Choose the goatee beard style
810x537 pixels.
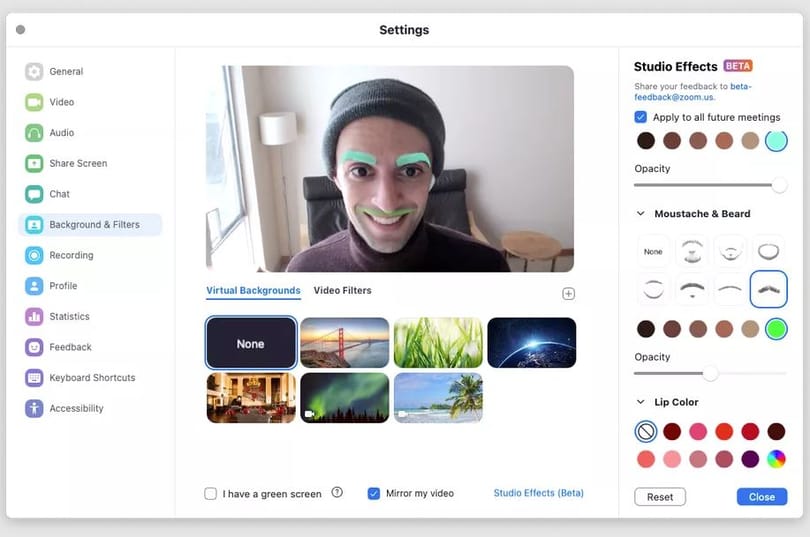[730, 251]
